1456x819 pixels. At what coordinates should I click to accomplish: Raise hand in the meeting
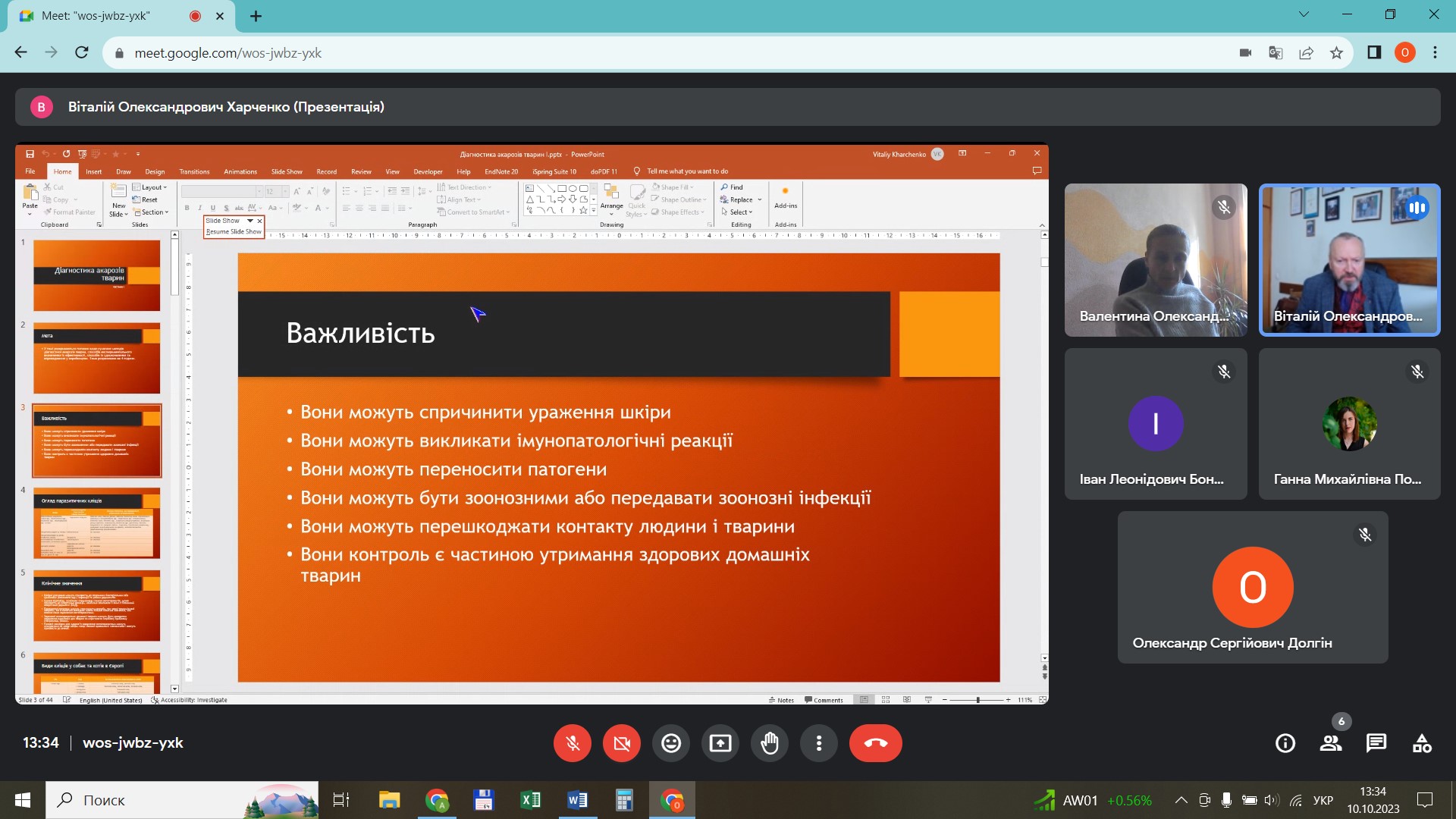tap(770, 743)
